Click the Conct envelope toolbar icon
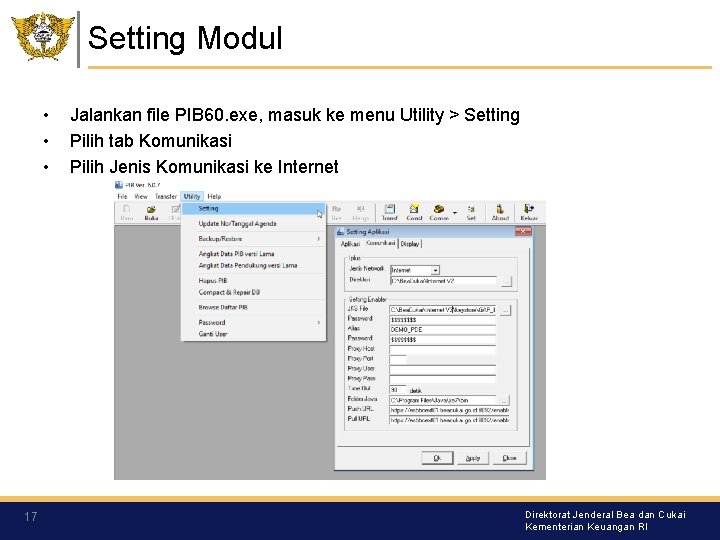720x540 pixels. coord(414,213)
